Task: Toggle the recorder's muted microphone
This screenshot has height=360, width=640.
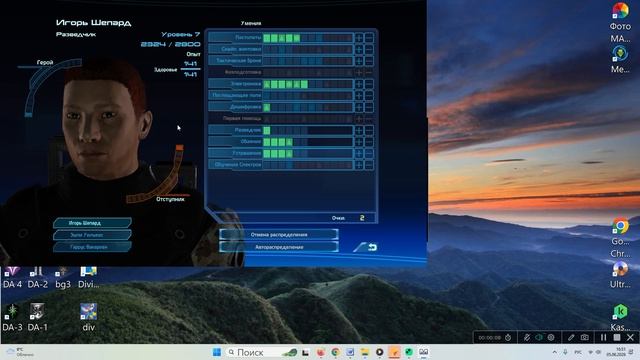Action: (527, 338)
